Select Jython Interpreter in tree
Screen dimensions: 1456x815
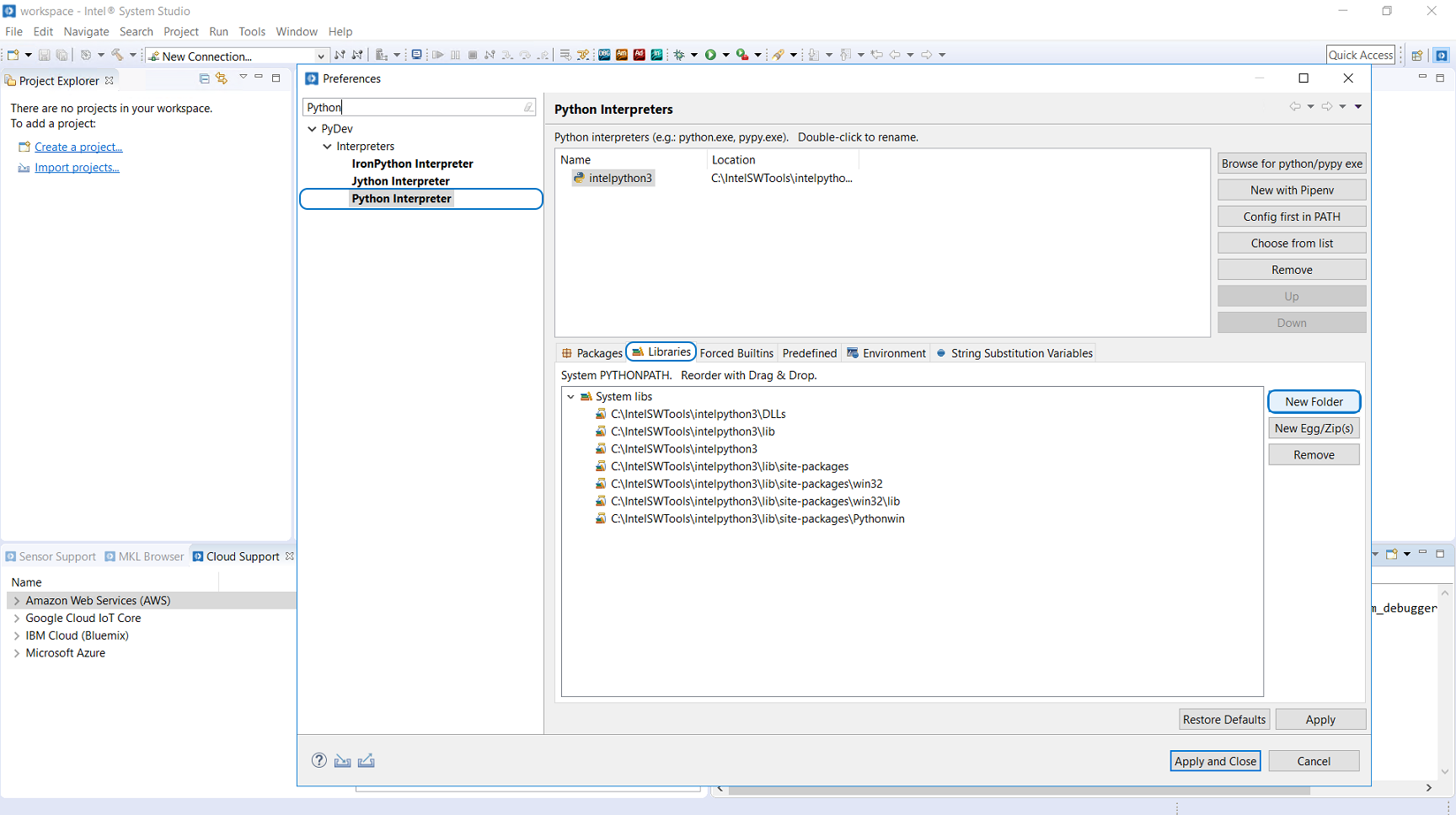(x=400, y=181)
